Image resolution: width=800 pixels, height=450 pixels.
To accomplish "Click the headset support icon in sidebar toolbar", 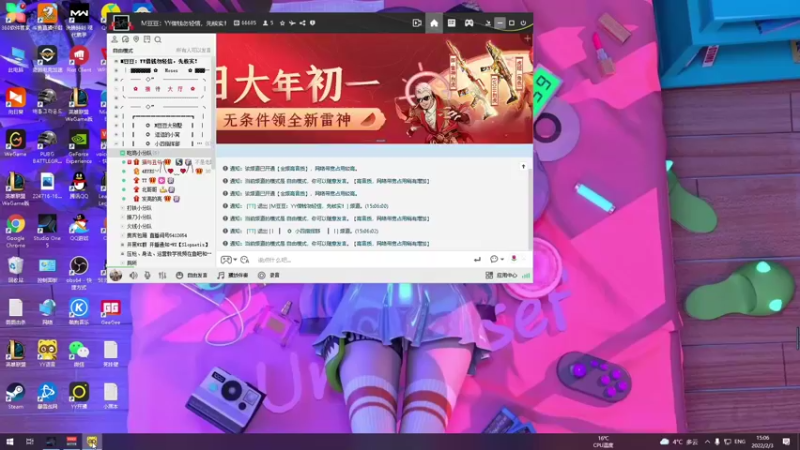I will tap(125, 39).
